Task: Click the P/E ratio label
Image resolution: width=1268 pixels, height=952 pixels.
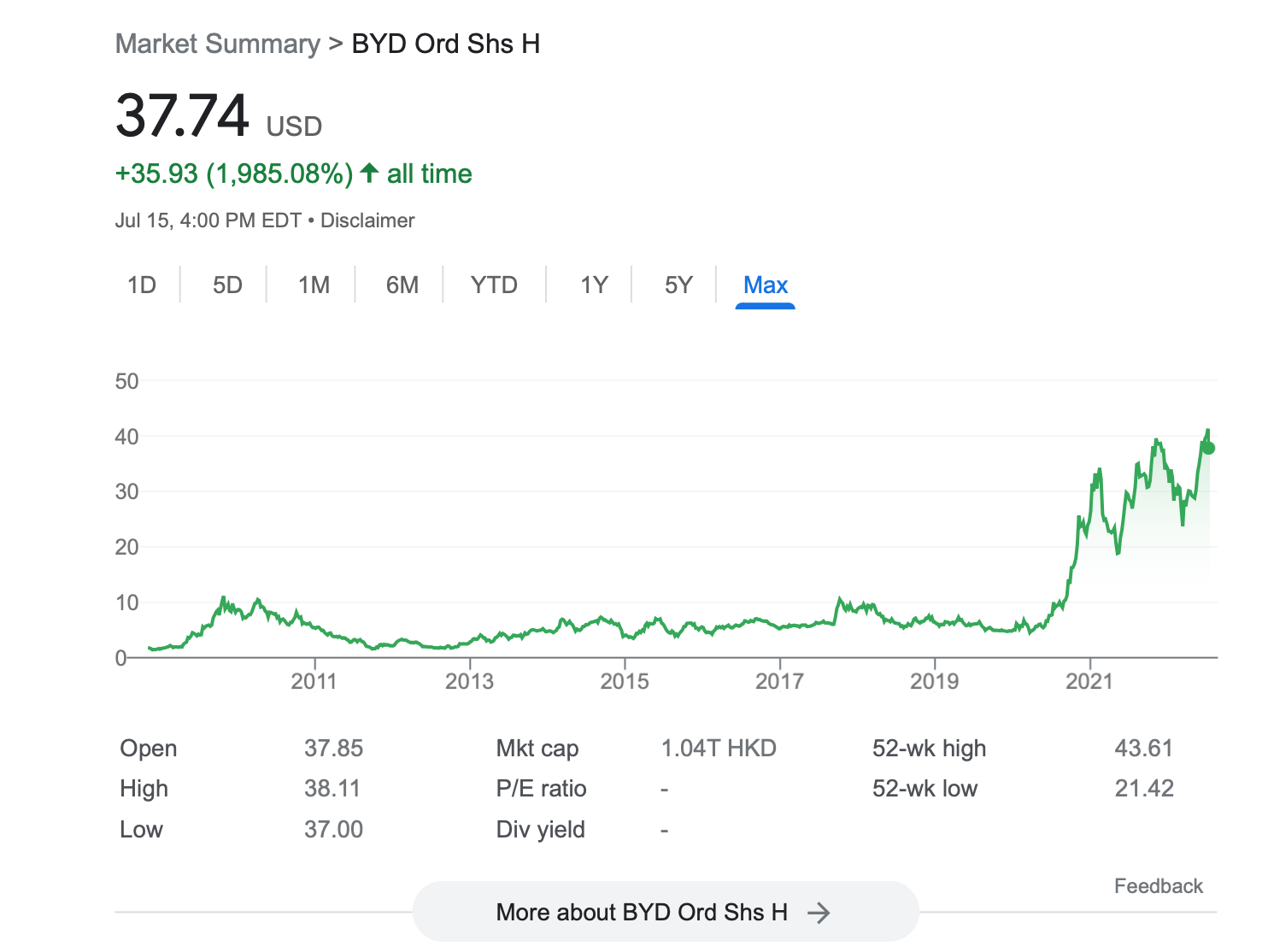Action: coord(541,788)
